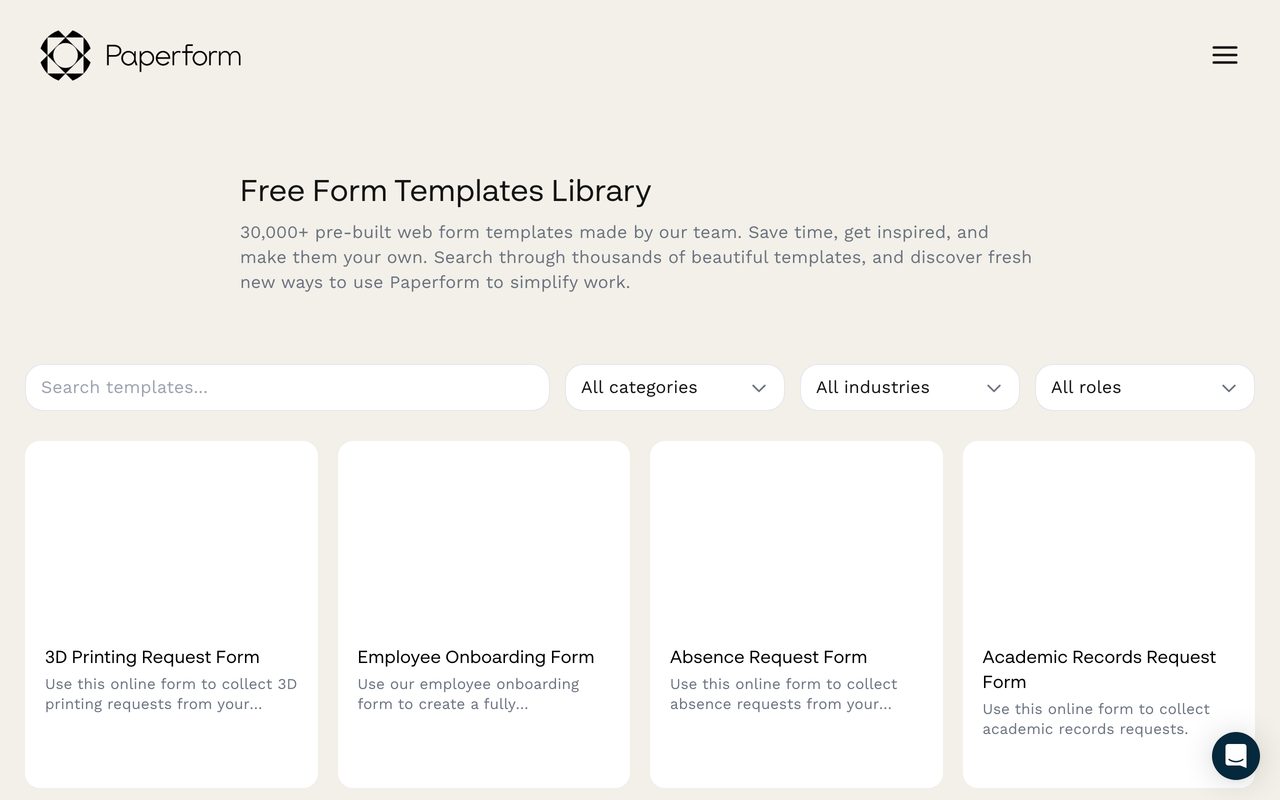
Task: Expand the All industries dropdown
Action: click(910, 387)
